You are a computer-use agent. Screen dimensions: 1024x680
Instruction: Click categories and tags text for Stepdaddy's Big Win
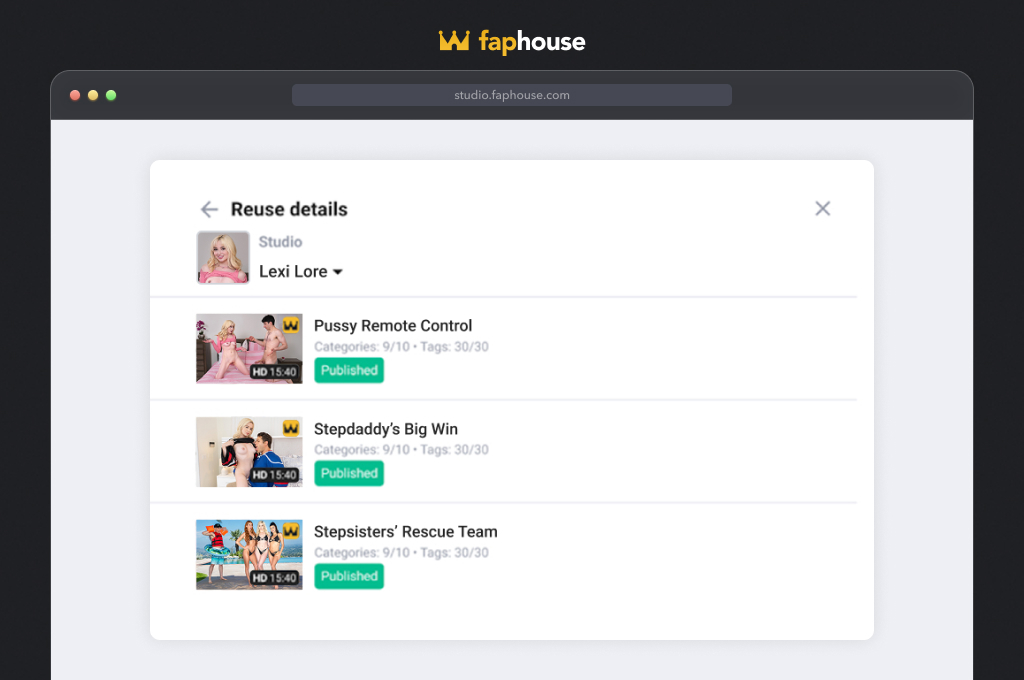coord(401,450)
